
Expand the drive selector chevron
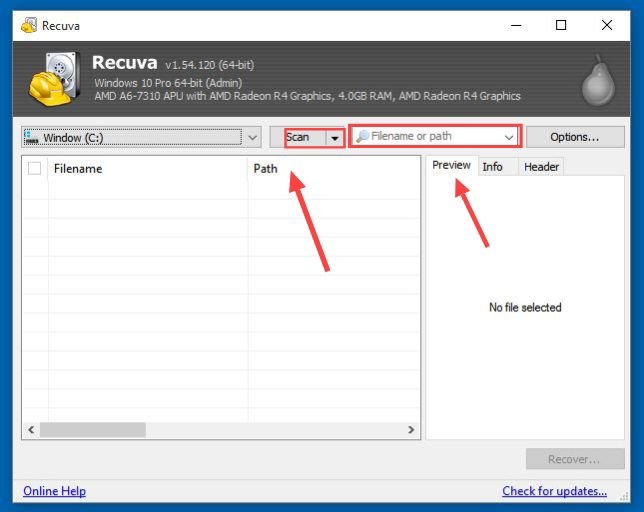(x=253, y=138)
